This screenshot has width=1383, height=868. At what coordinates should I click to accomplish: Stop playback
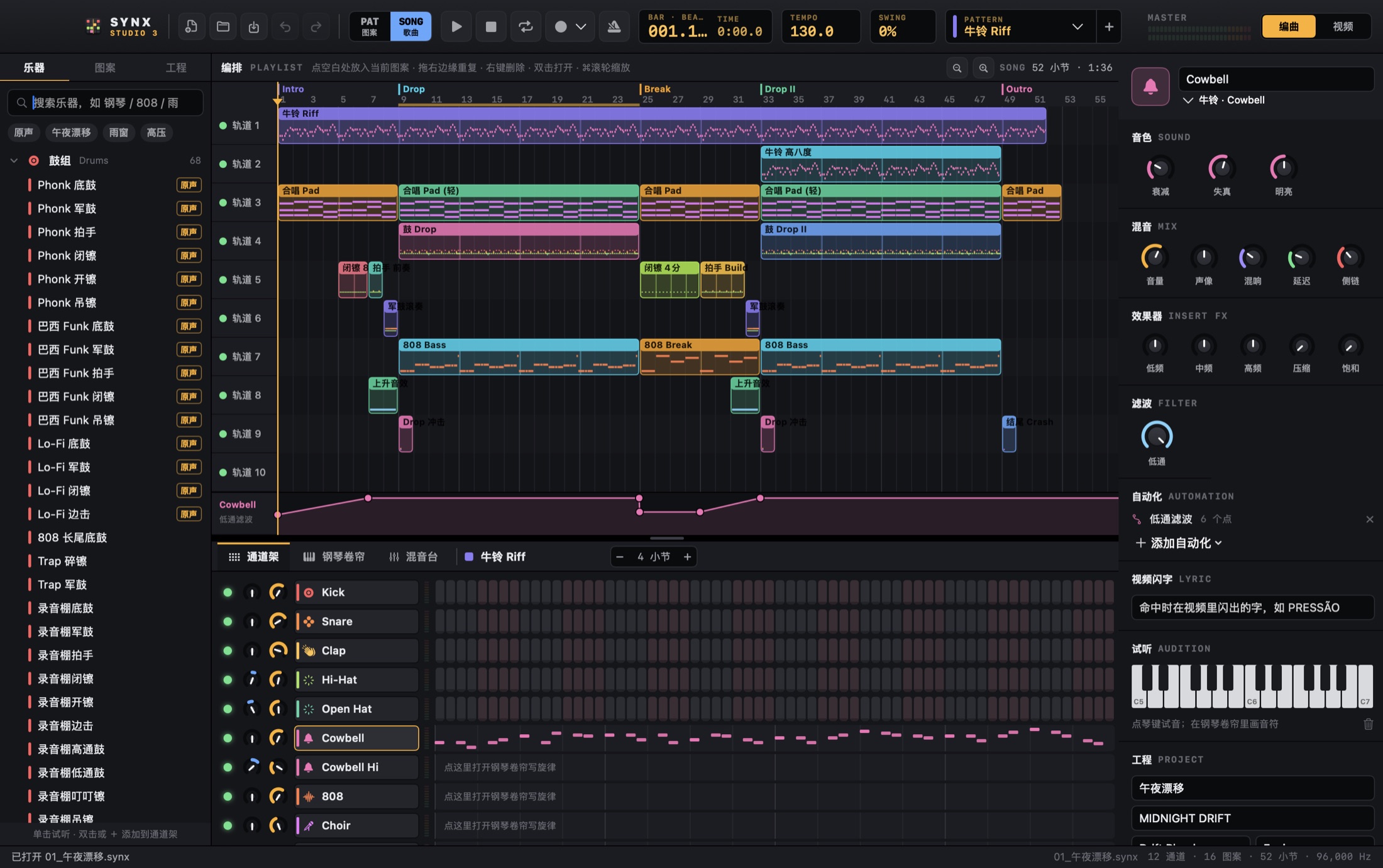click(x=491, y=26)
